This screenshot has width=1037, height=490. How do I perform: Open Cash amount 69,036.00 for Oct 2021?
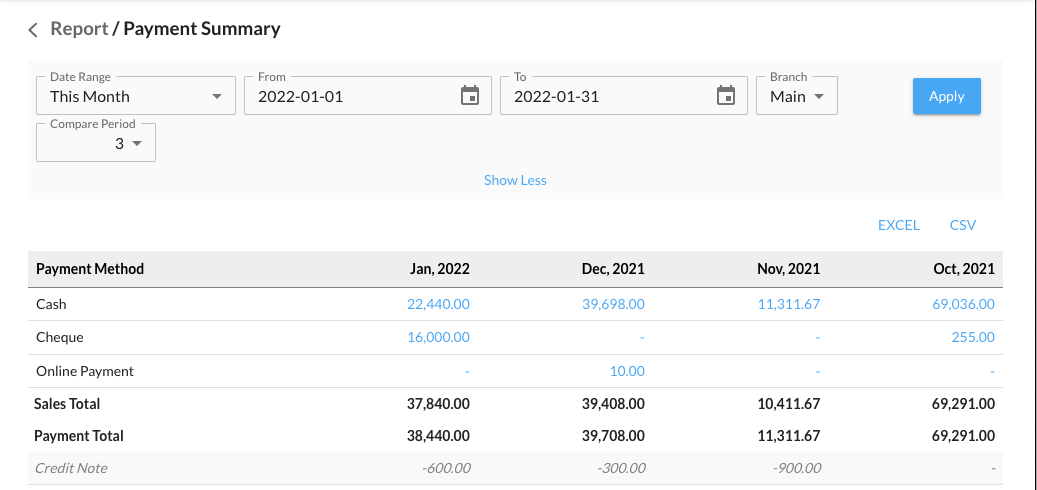[x=963, y=304]
